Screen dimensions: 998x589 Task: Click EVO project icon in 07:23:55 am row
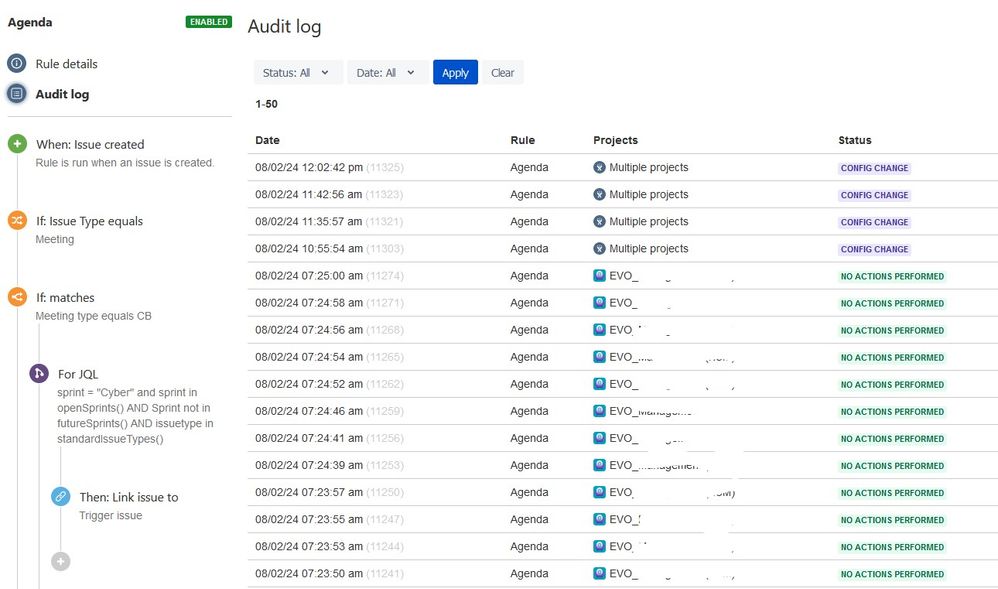[x=599, y=519]
